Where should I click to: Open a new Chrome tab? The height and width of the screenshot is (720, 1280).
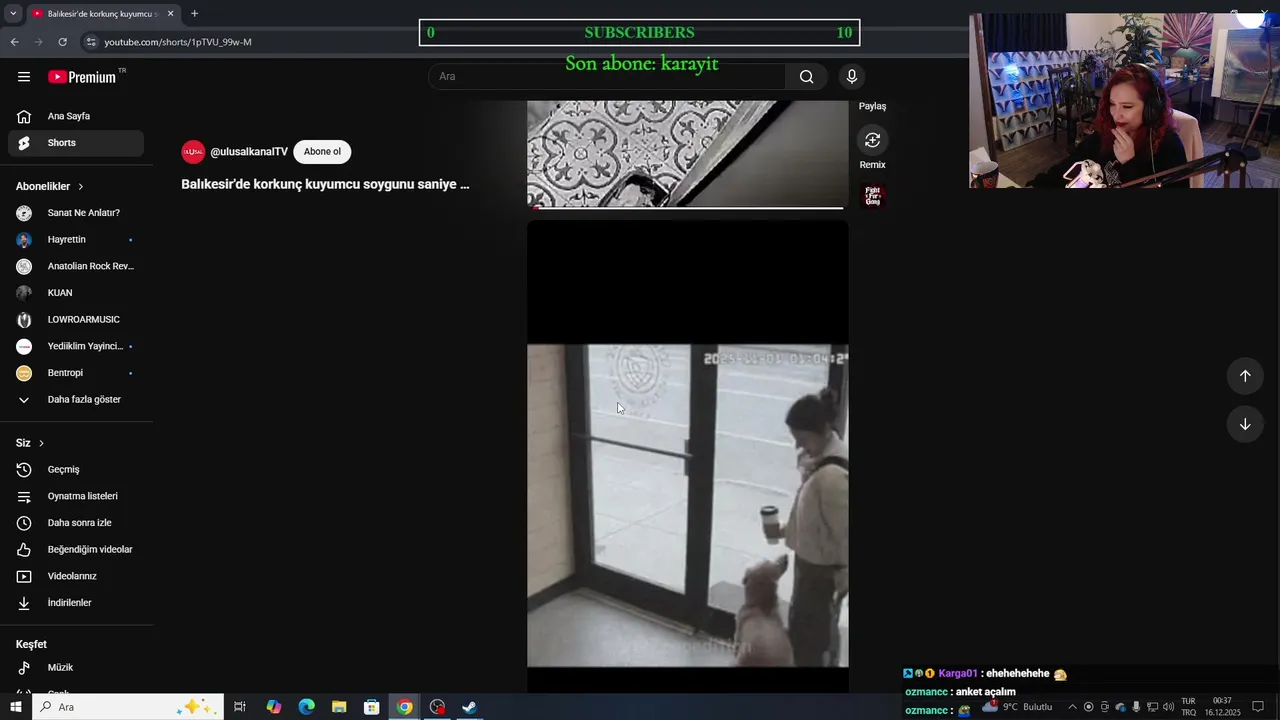(194, 14)
